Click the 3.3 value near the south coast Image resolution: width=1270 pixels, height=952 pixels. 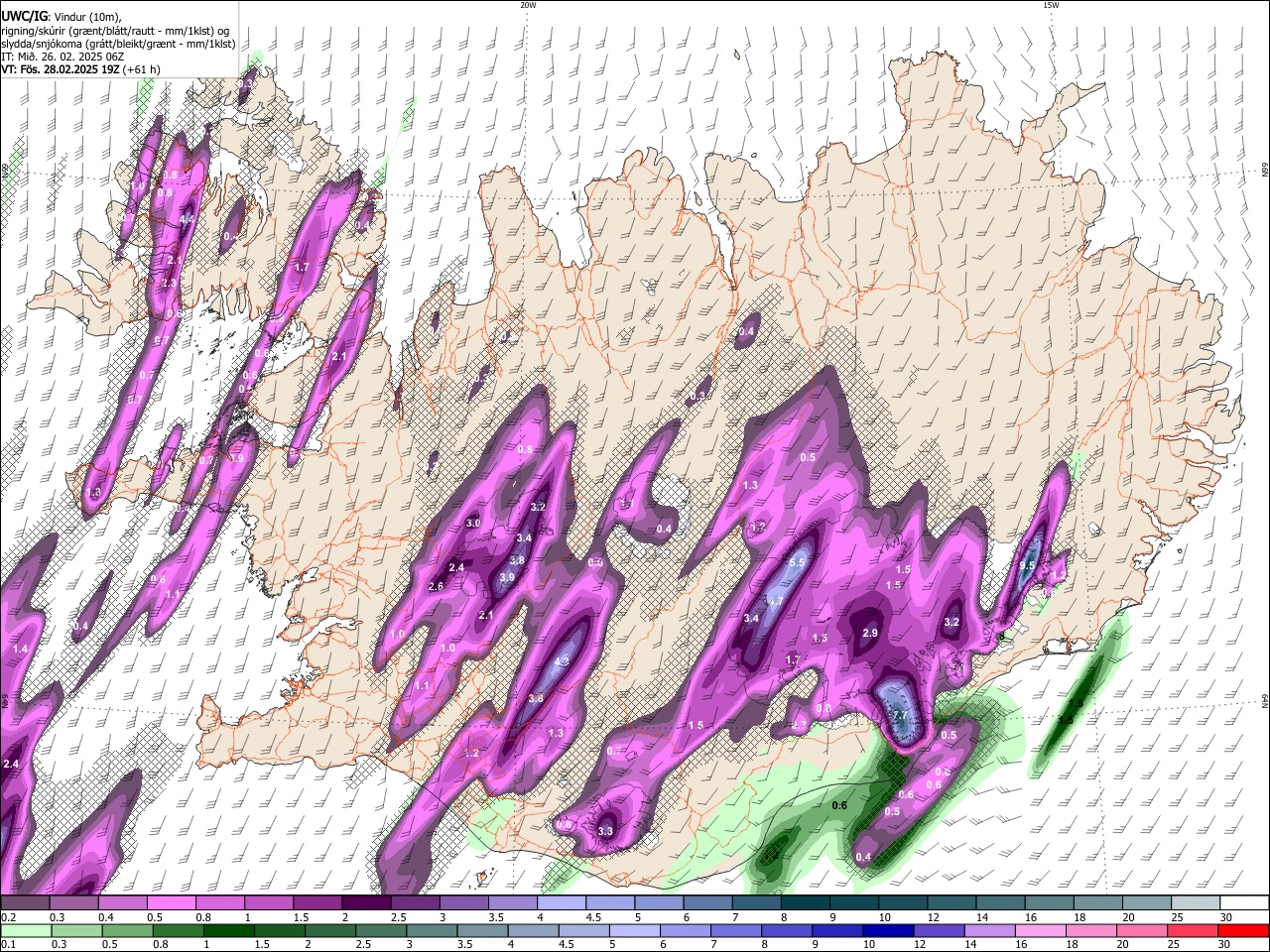click(605, 831)
